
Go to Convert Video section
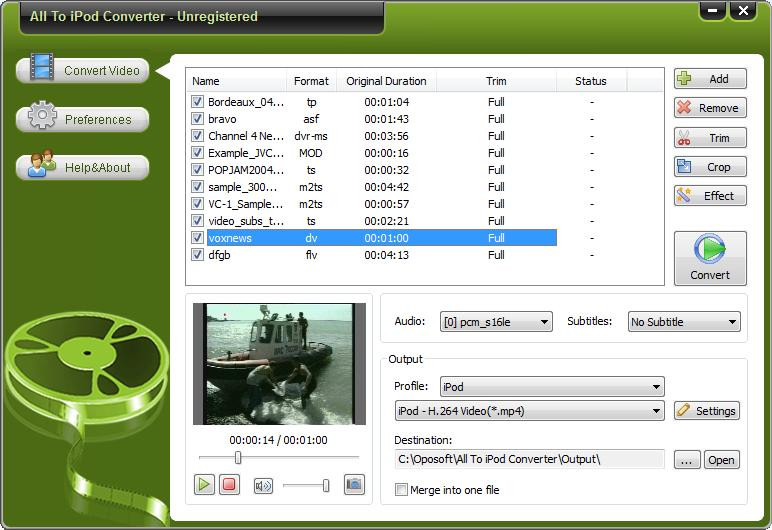point(83,70)
